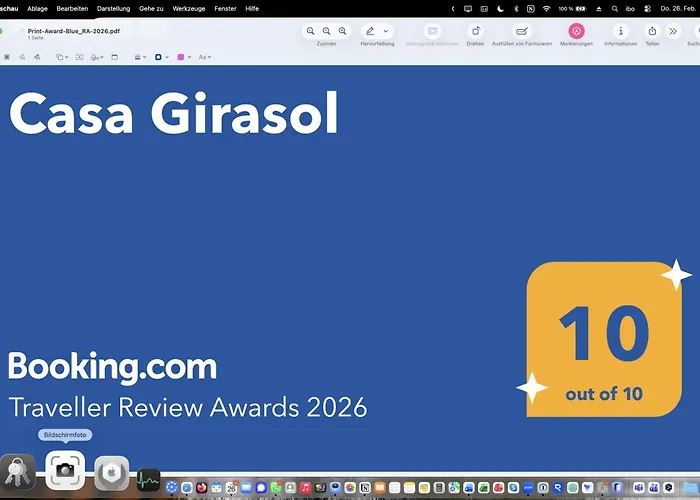Click the last magnifier in the Zoomen group
This screenshot has width=700, height=500.
pyautogui.click(x=342, y=31)
